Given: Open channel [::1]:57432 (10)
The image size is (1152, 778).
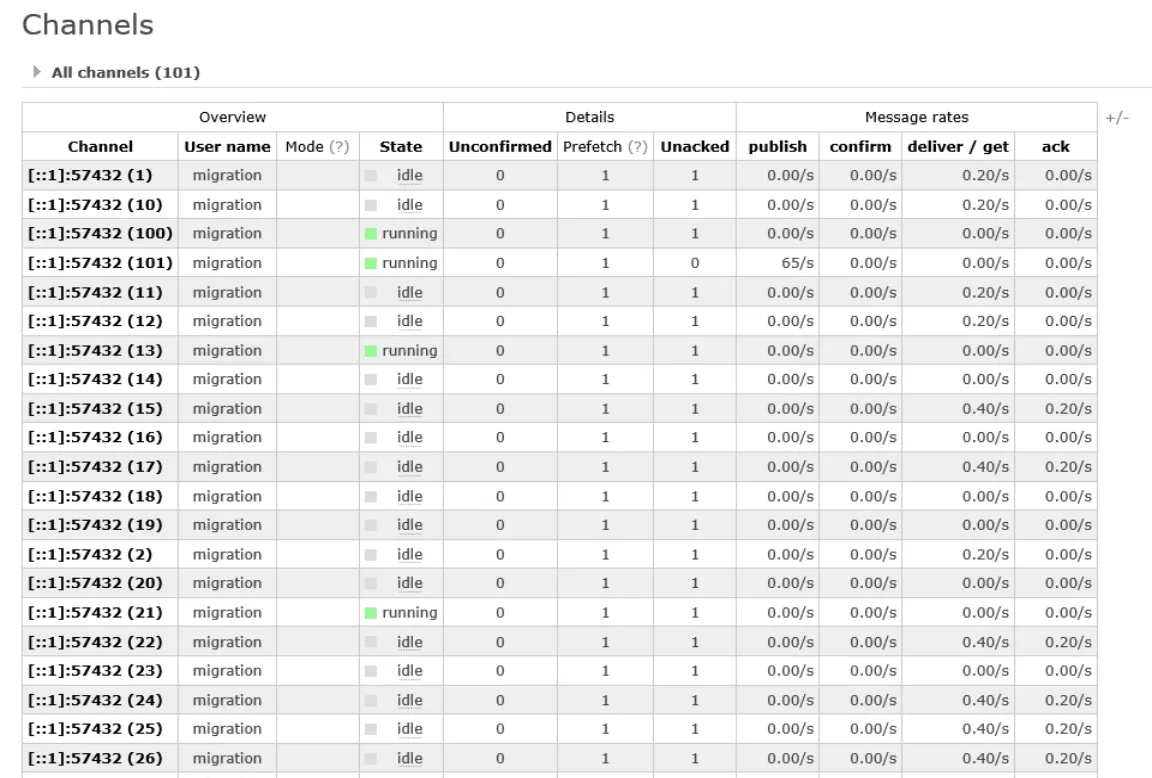Looking at the screenshot, I should tap(95, 204).
